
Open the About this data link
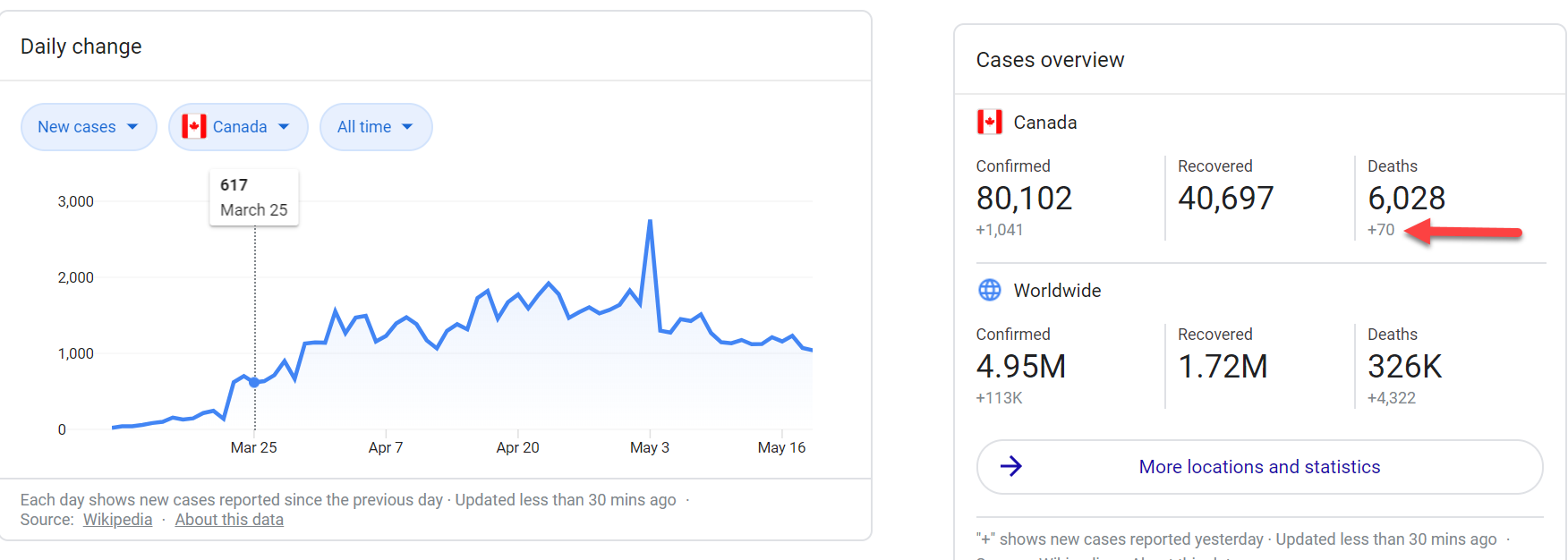[229, 520]
